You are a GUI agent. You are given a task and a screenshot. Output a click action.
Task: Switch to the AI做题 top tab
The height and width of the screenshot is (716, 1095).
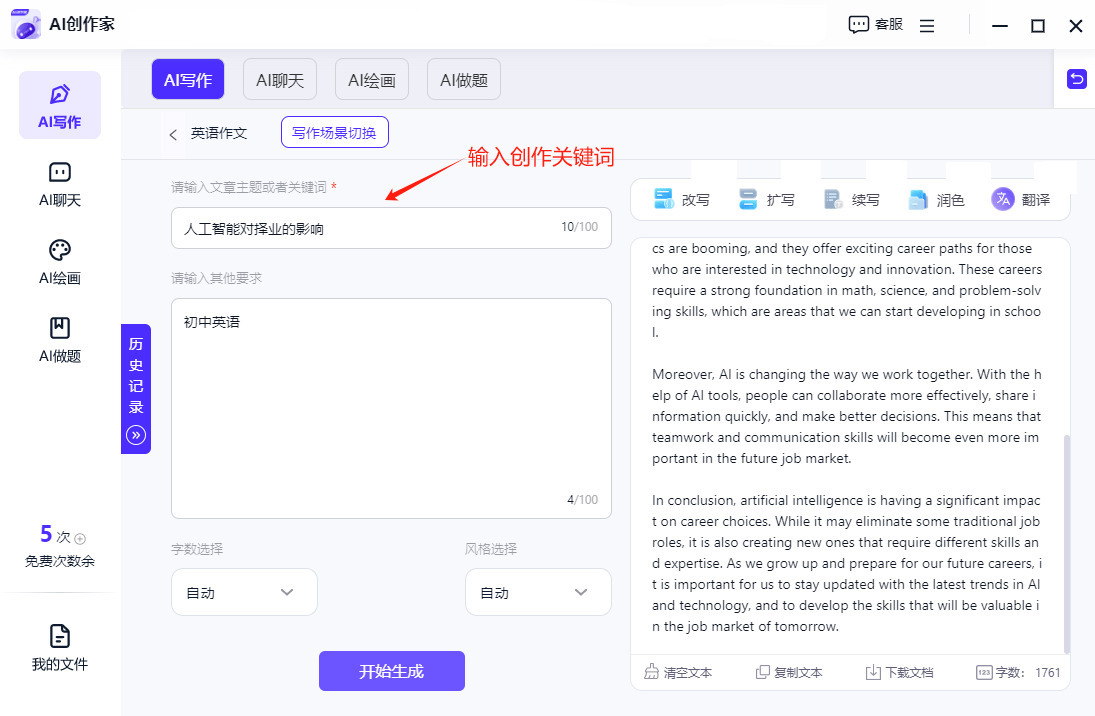click(x=464, y=80)
